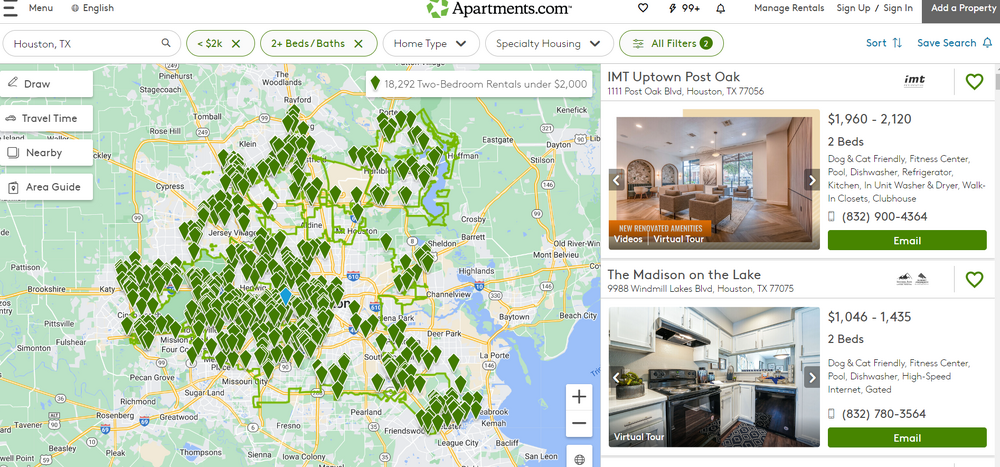This screenshot has width=1000, height=467.
Task: Save IMT Uptown Post Oak to favorites
Action: (x=974, y=82)
